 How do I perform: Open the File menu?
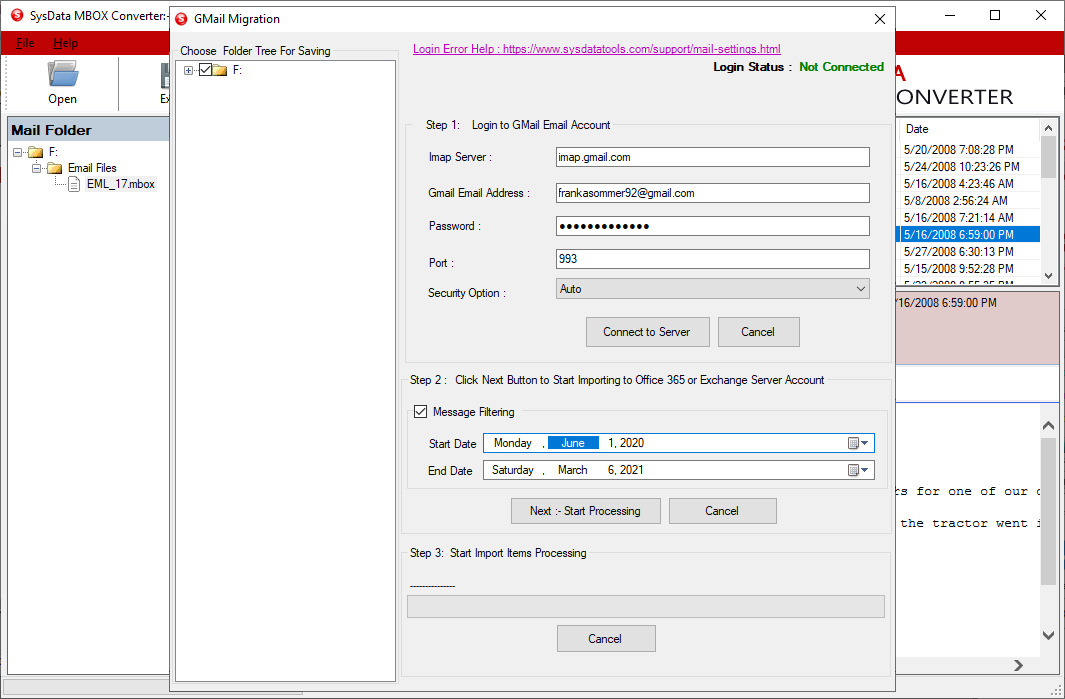coord(25,43)
